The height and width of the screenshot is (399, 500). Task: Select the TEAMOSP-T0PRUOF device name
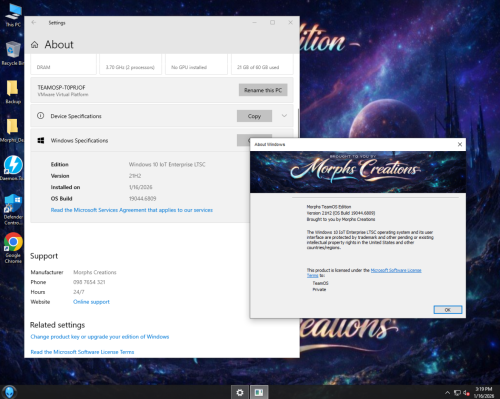[61, 87]
